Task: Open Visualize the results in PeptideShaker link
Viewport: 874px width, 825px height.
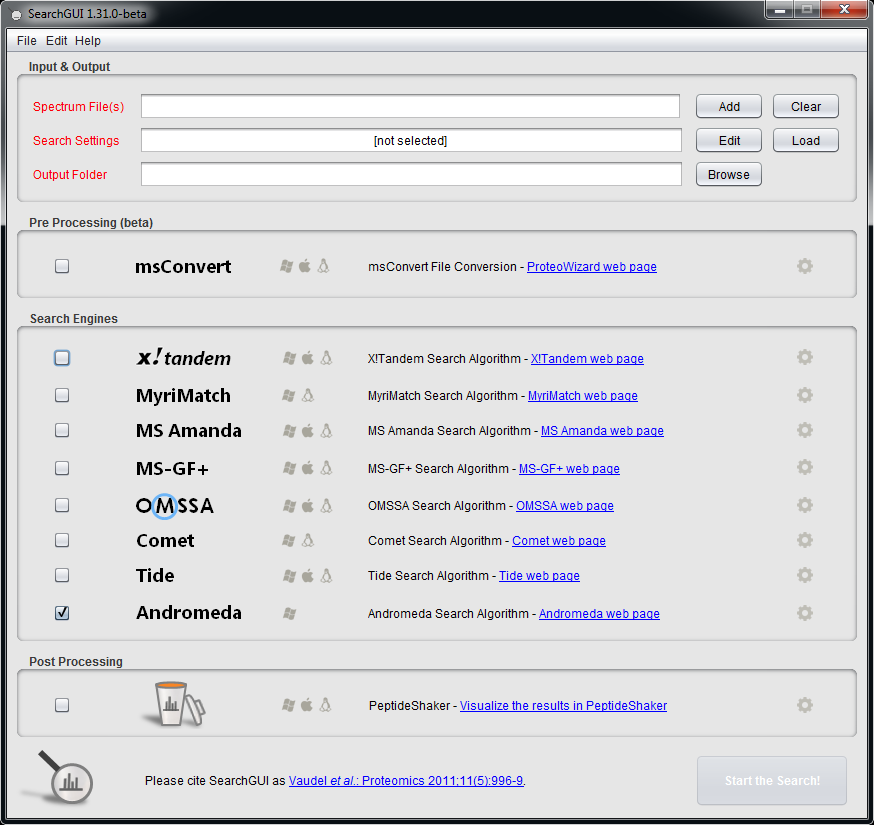Action: 563,706
